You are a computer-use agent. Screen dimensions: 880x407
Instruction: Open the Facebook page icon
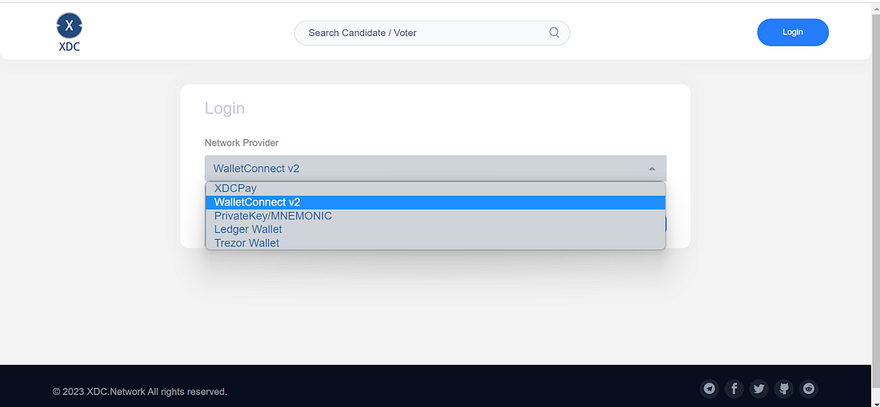(734, 389)
